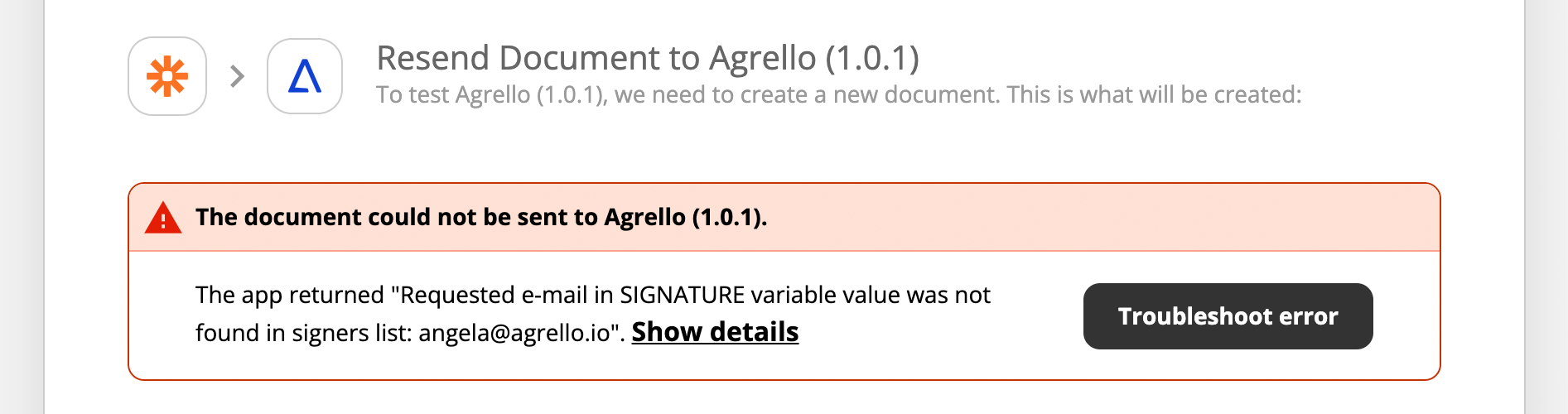Screen dimensions: 1568x414
Task: Open the Show details link
Action: 715,332
